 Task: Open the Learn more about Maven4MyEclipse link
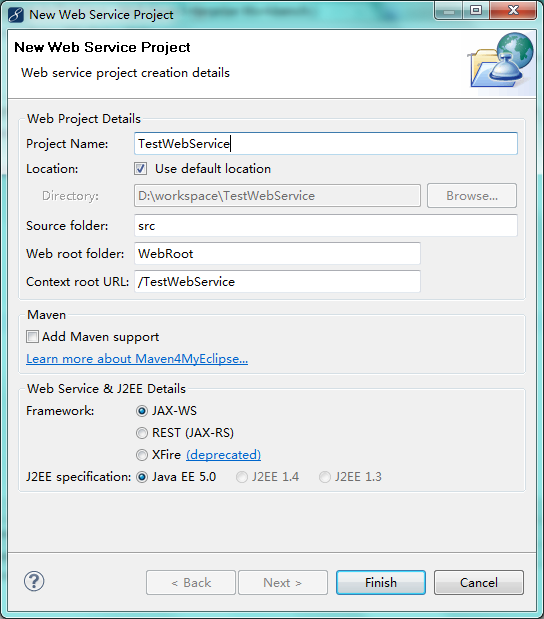pyautogui.click(x=137, y=358)
